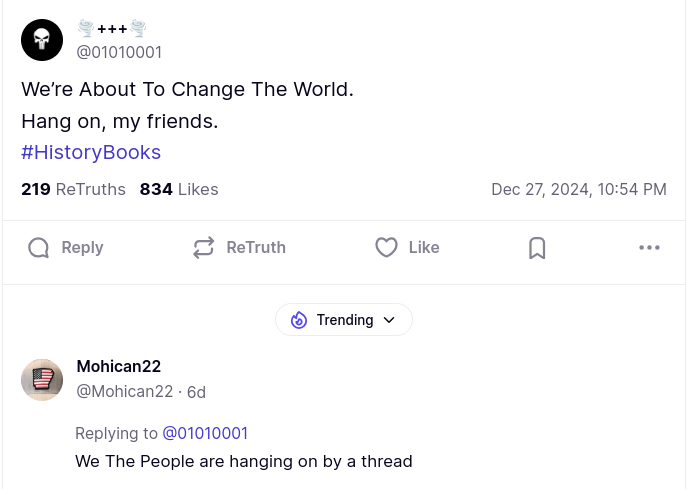687x489 pixels.
Task: Click the ReTruth arrows icon
Action: coord(204,248)
